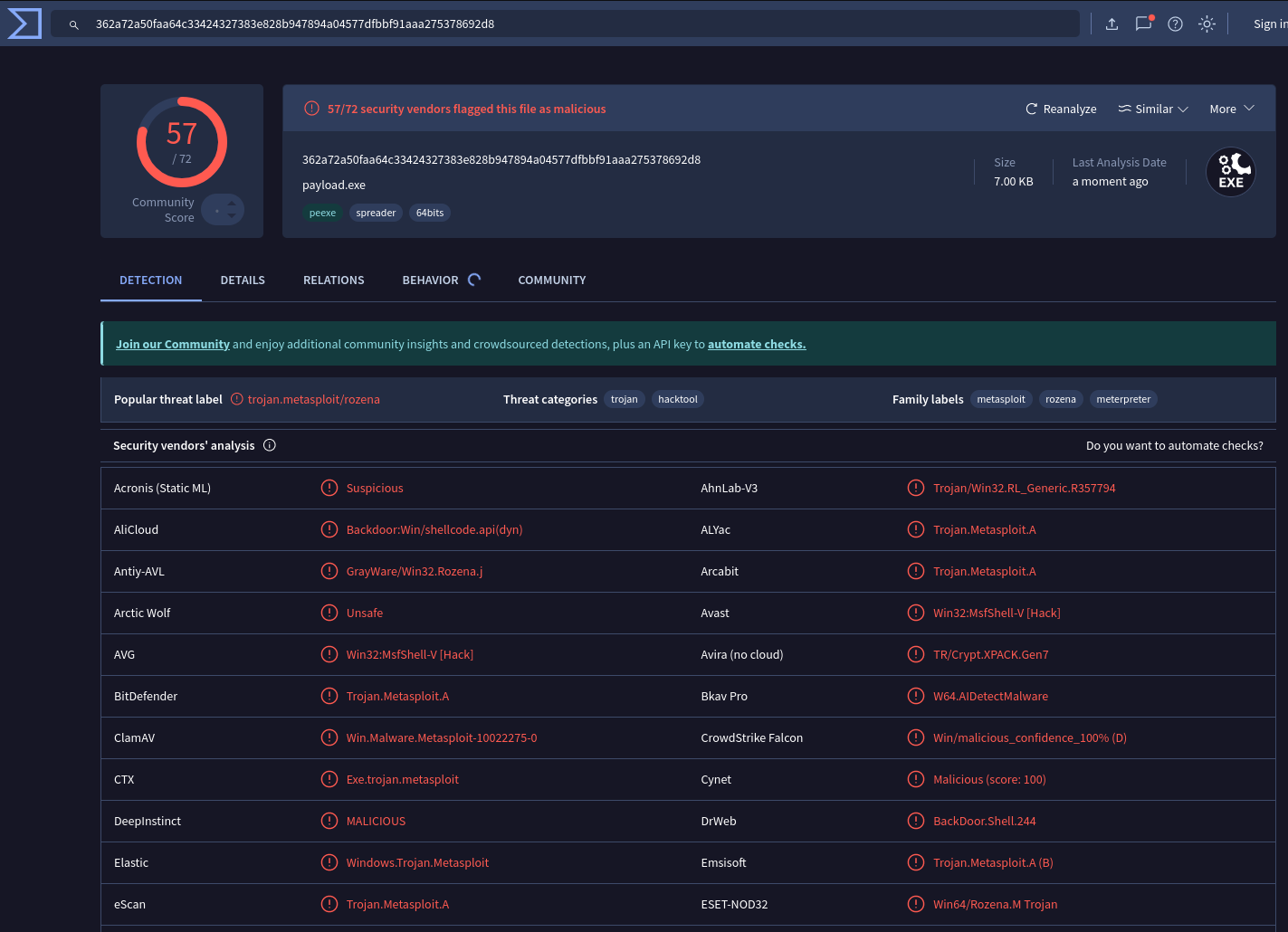
Task: Click the alert icon in ALYac row
Action: click(x=916, y=529)
